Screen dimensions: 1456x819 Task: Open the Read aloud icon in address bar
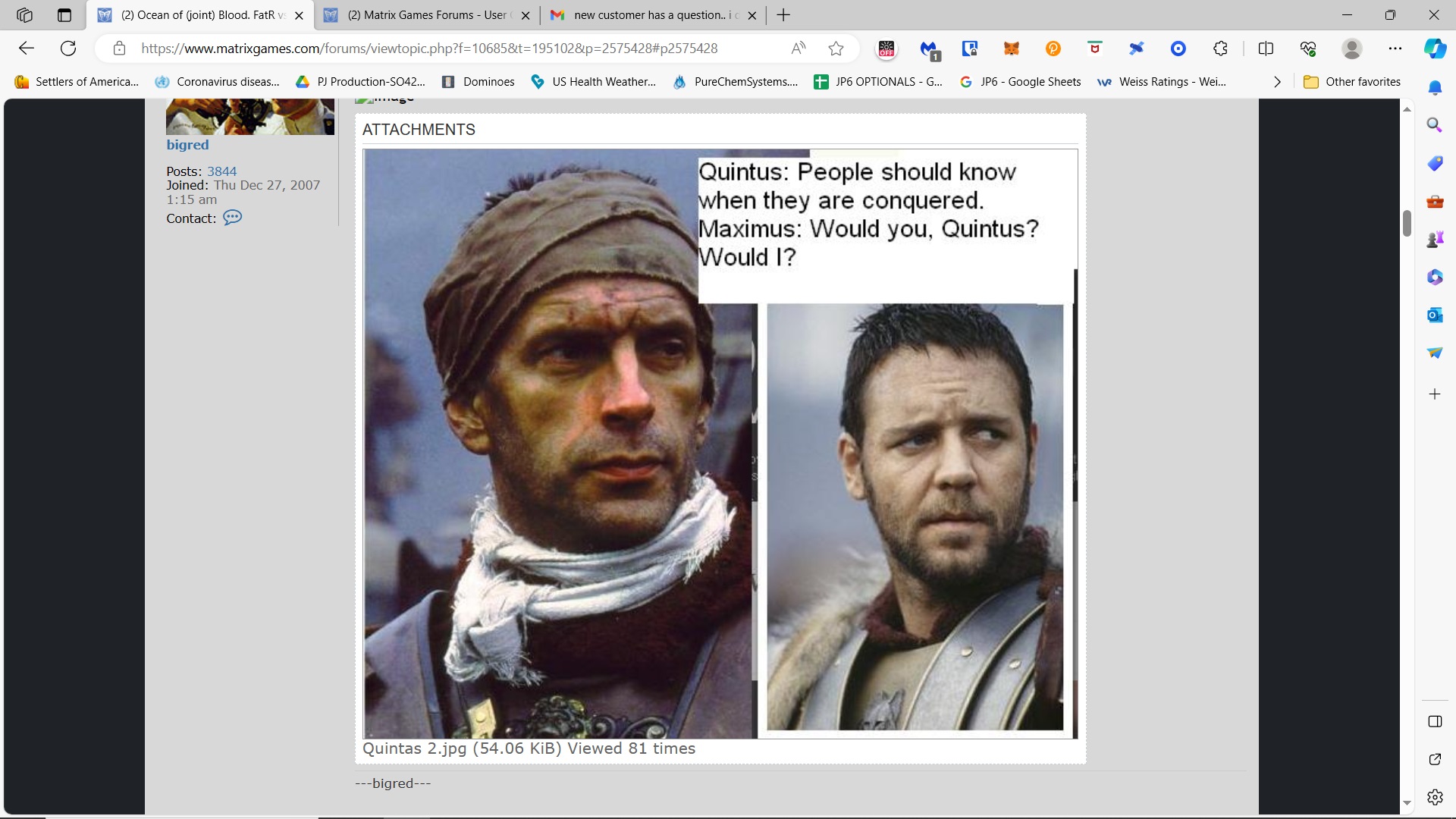pos(799,49)
